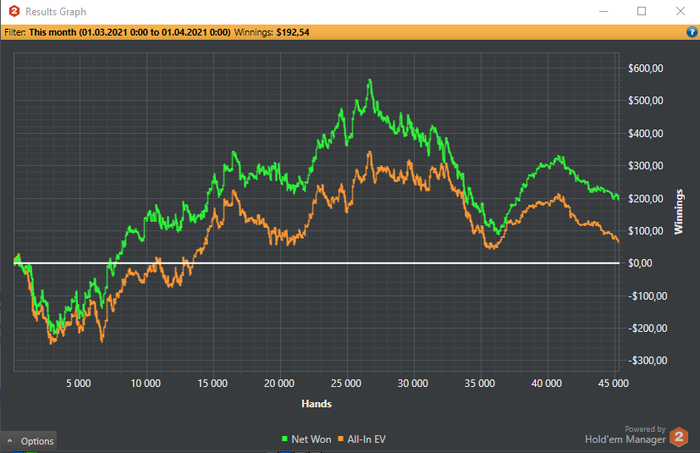The image size is (700, 453).
Task: Click the green Net Won color marker
Action: tap(285, 439)
